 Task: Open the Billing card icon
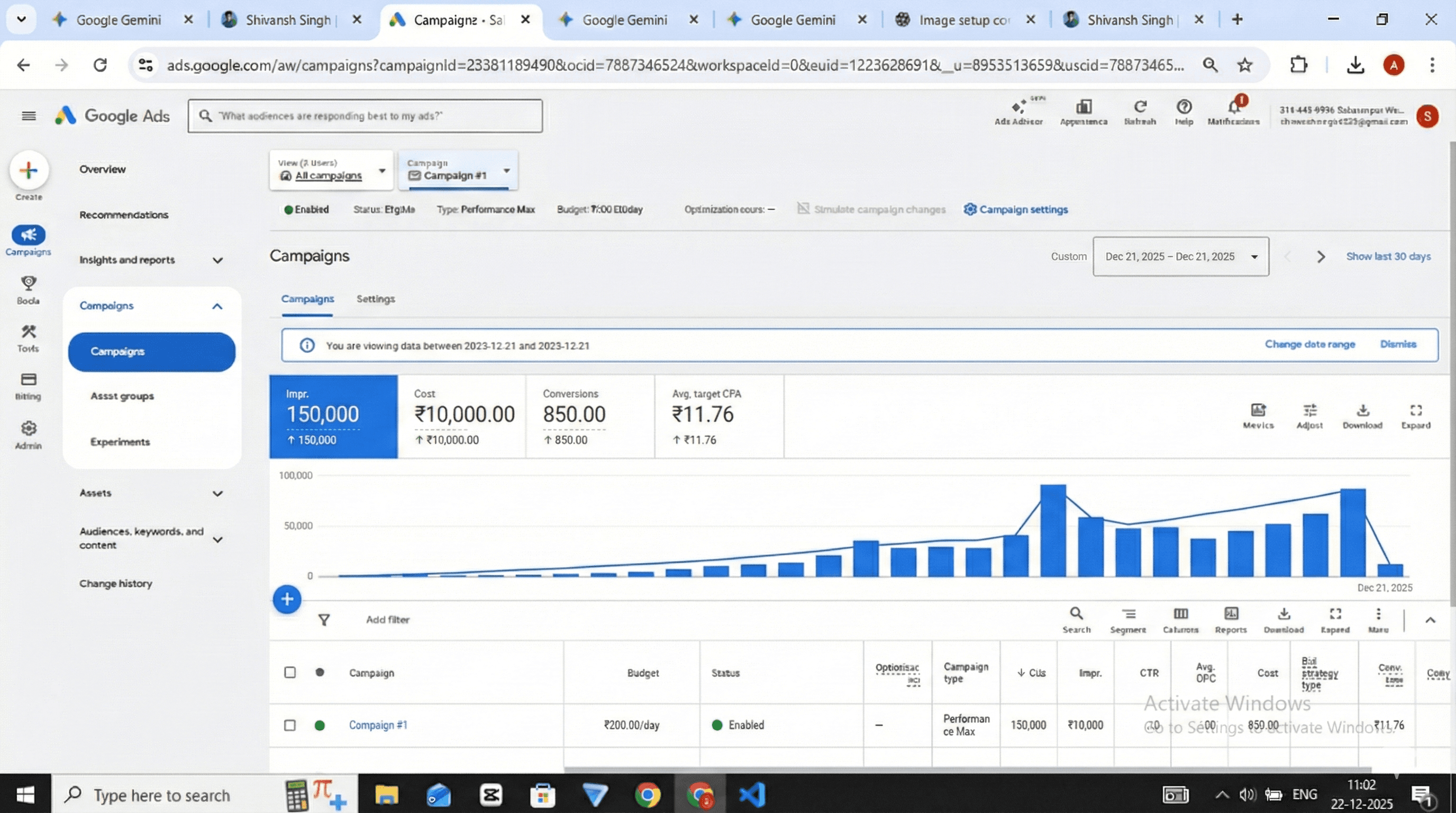[x=28, y=380]
